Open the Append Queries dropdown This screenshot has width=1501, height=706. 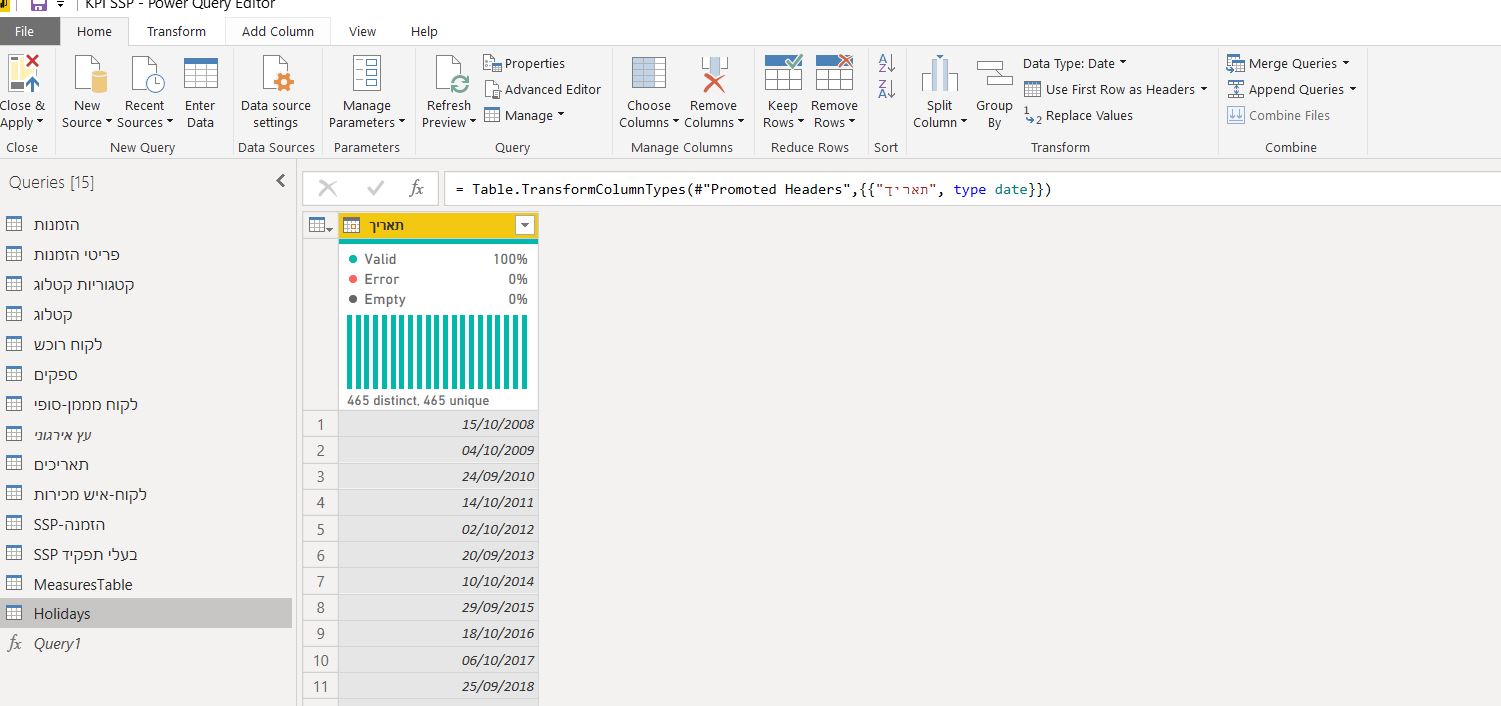(x=1352, y=89)
